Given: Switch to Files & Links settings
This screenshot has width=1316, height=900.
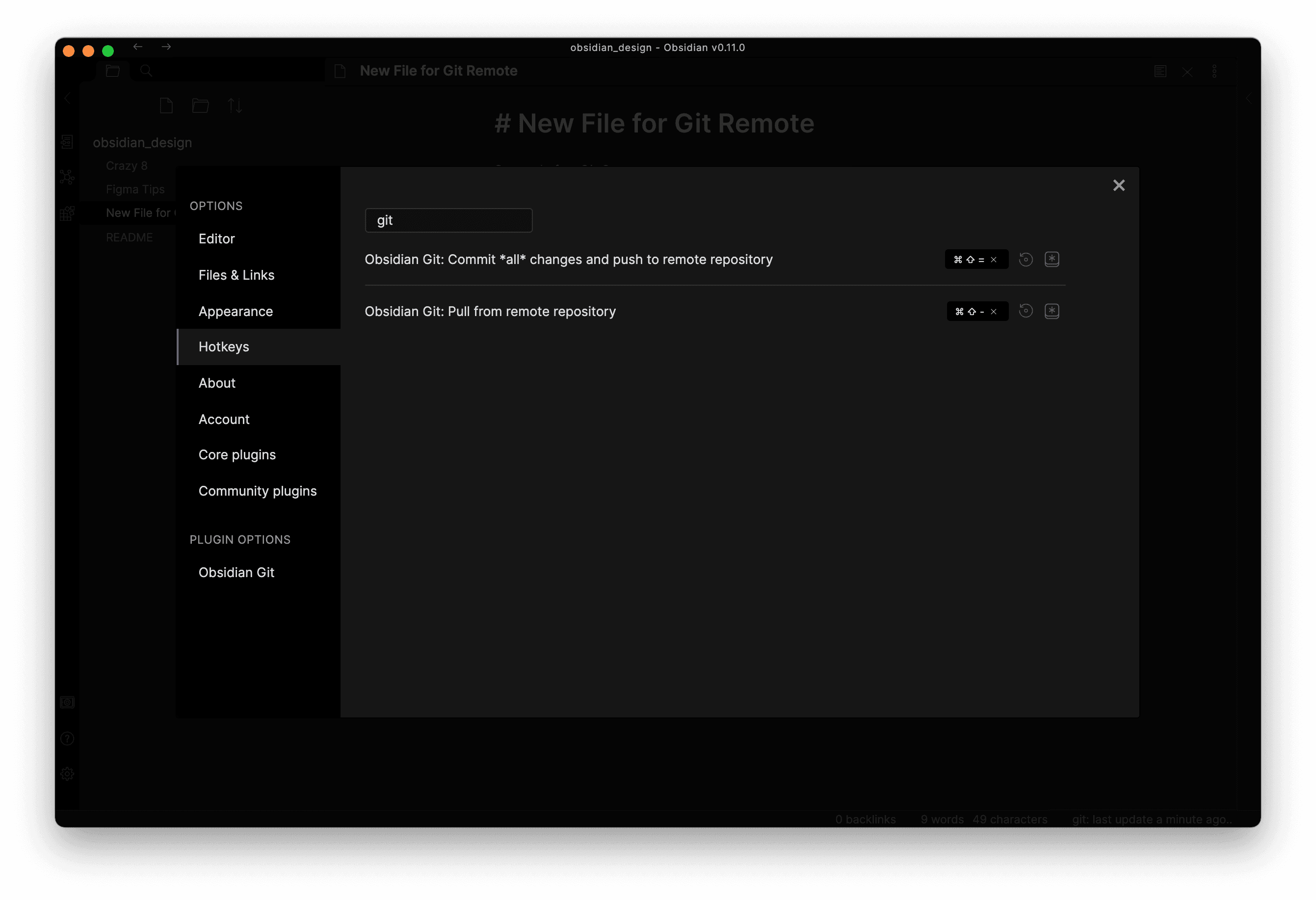Looking at the screenshot, I should pos(236,275).
